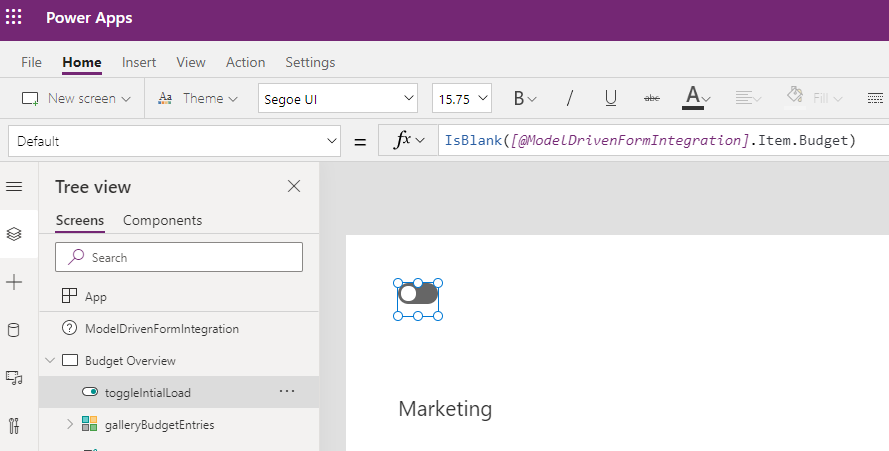
Task: Toggle strikethrough formatting
Action: (x=652, y=99)
